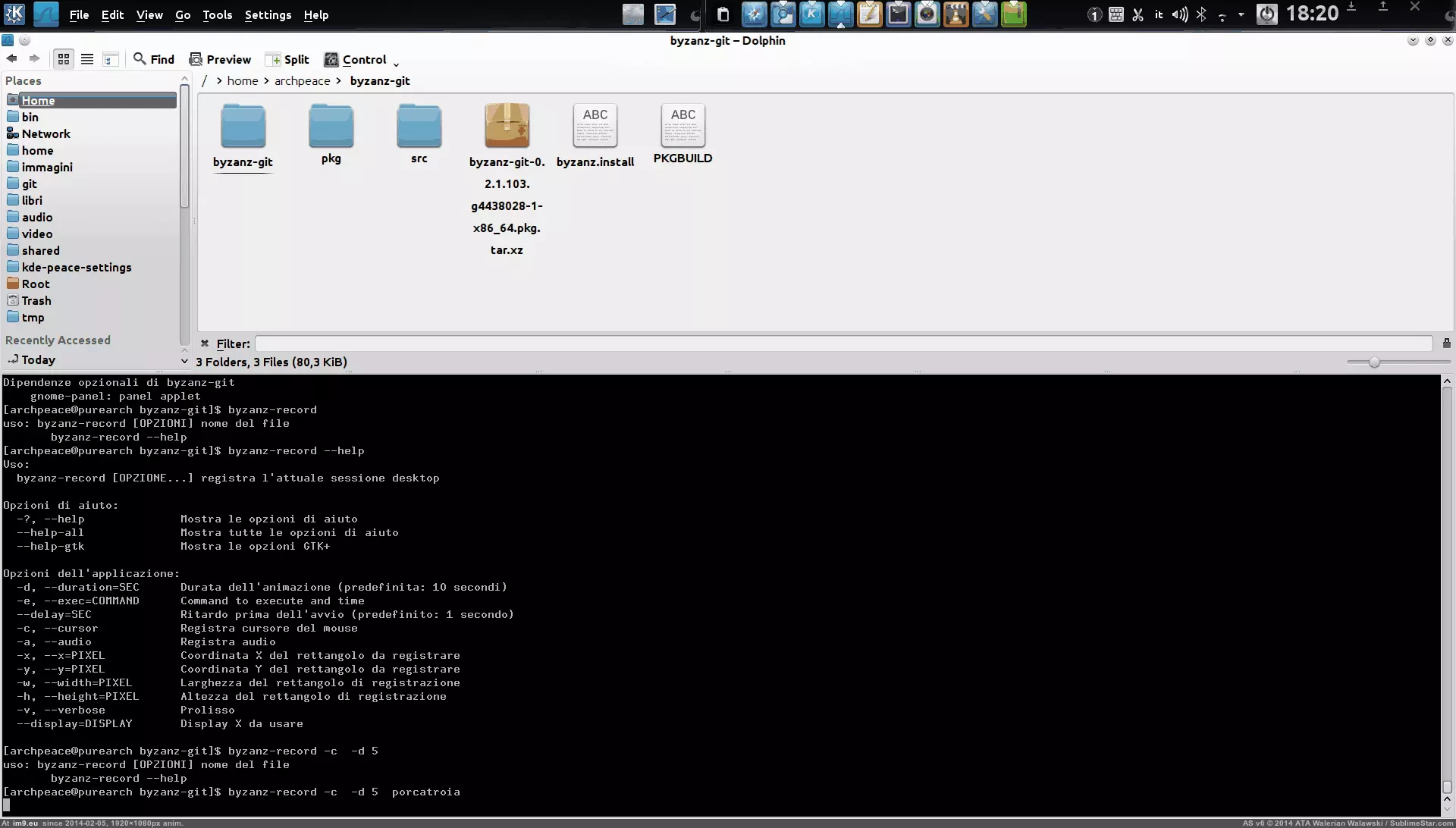This screenshot has height=828, width=1456.
Task: Select the byzanz-git folder icon
Action: 243,126
